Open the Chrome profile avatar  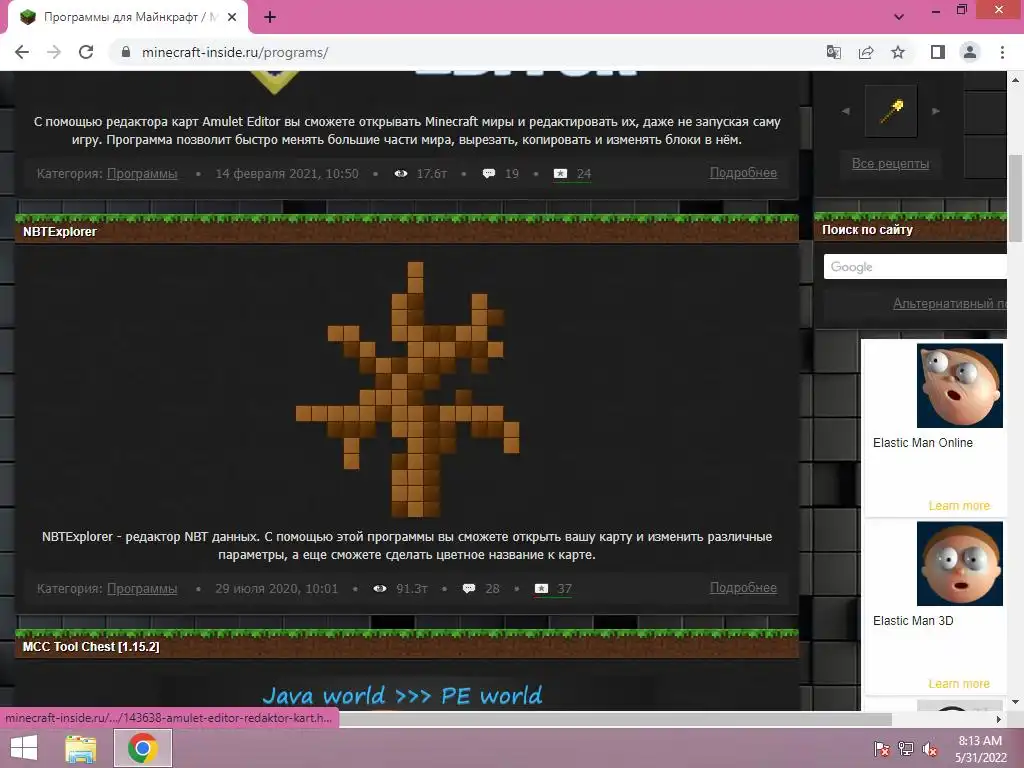(970, 52)
